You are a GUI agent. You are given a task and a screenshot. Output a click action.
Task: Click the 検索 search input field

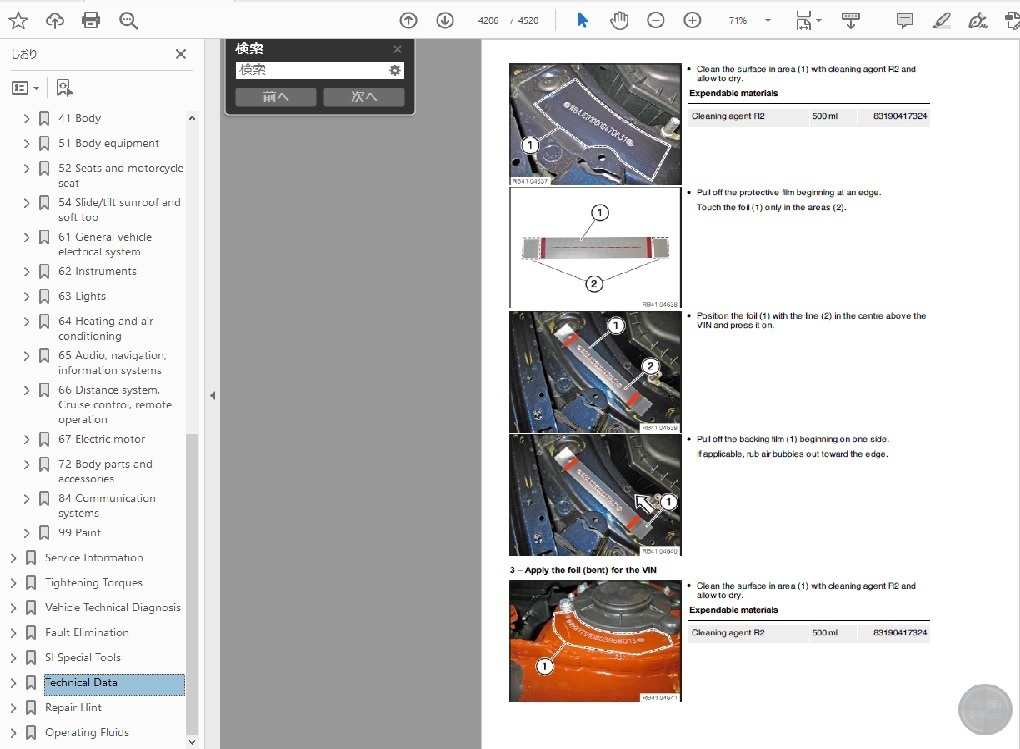311,70
